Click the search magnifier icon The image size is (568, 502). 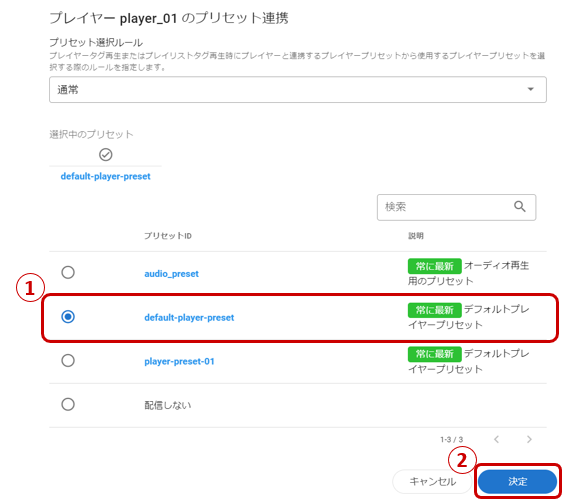pos(519,206)
